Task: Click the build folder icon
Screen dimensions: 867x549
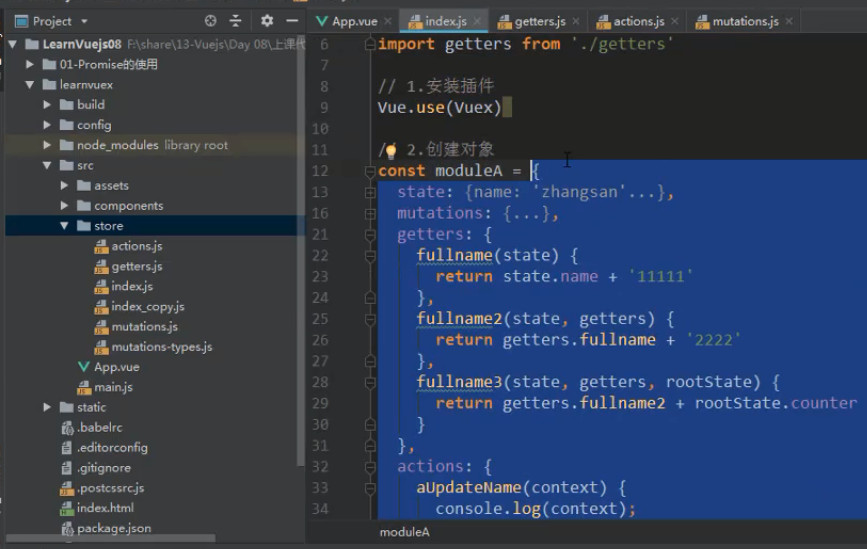Action: 67,104
